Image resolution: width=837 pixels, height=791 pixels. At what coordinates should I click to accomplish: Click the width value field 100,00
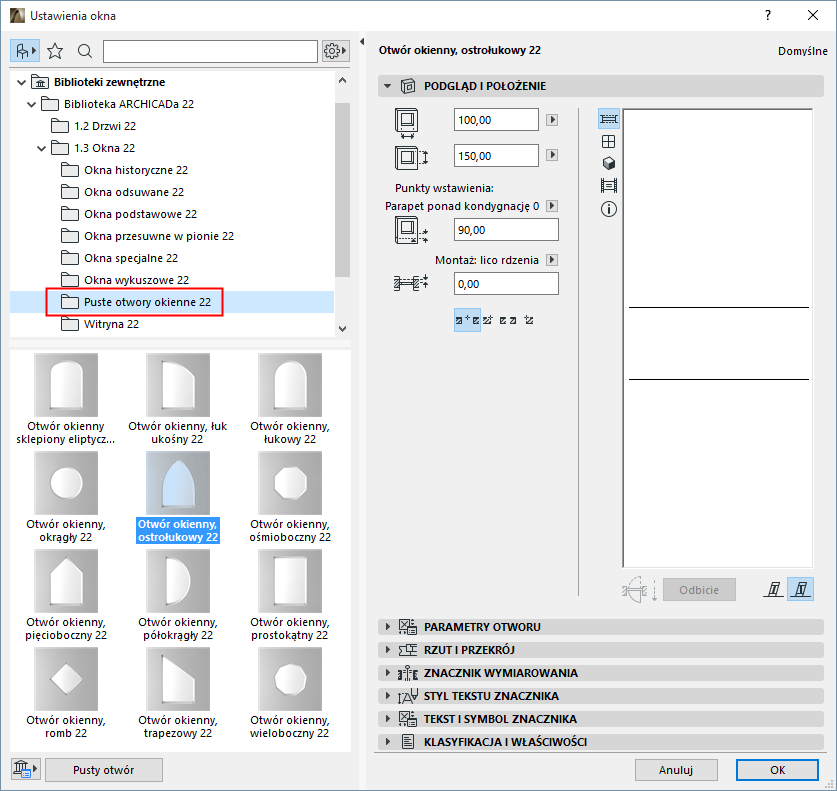click(x=496, y=120)
